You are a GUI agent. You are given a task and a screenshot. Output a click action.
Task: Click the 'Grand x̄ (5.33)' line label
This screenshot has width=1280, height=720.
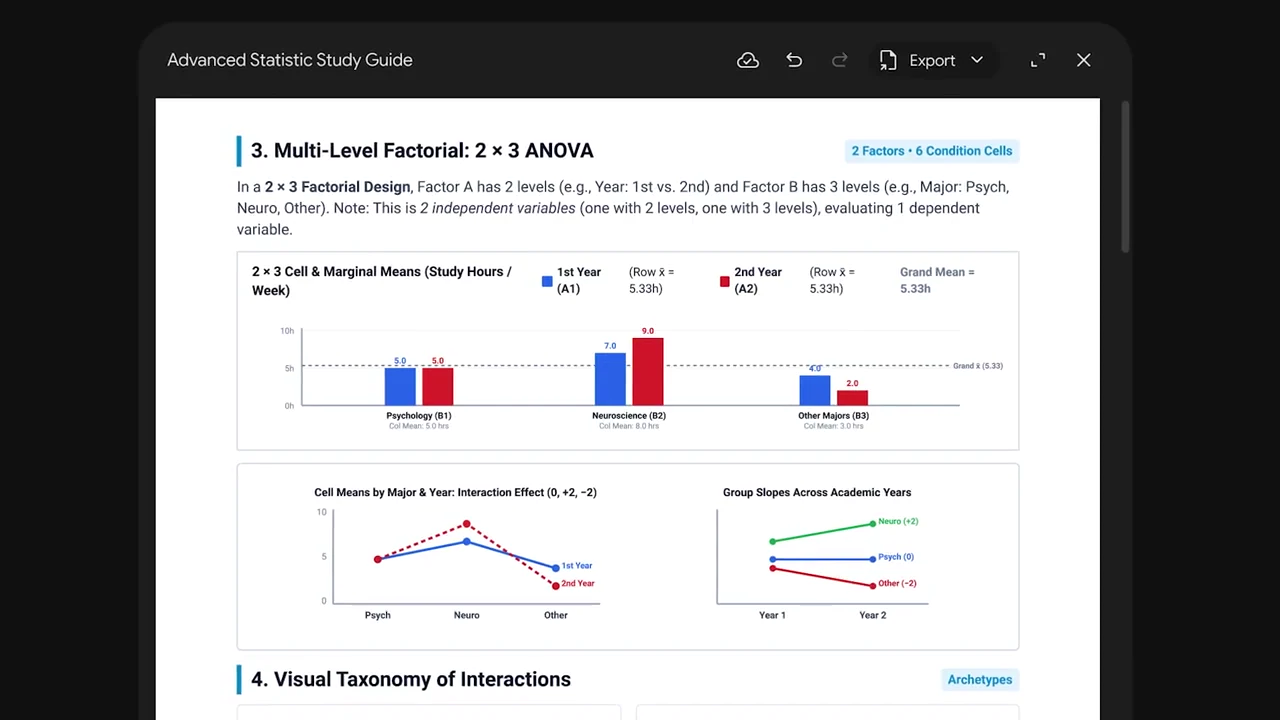tap(978, 366)
